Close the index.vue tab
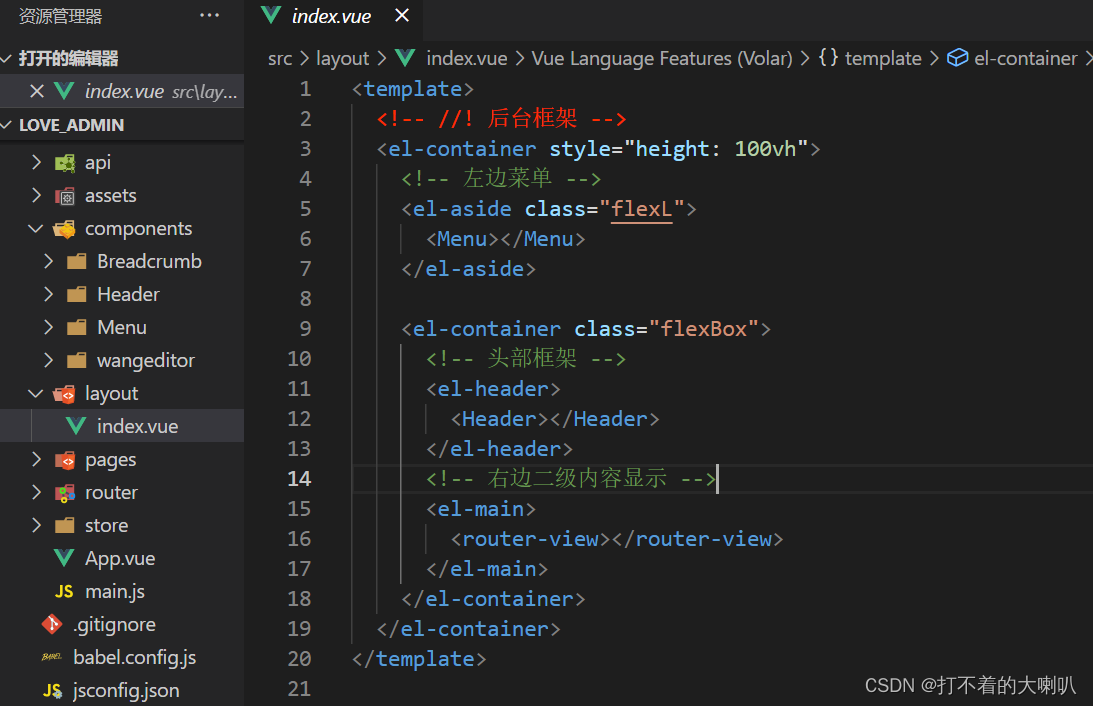1093x706 pixels. (403, 16)
